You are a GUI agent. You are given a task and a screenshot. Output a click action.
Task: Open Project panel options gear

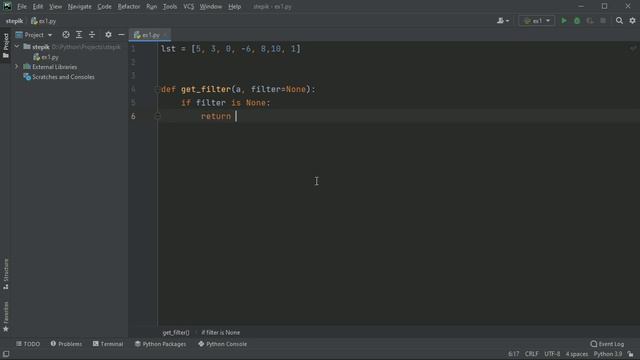108,35
